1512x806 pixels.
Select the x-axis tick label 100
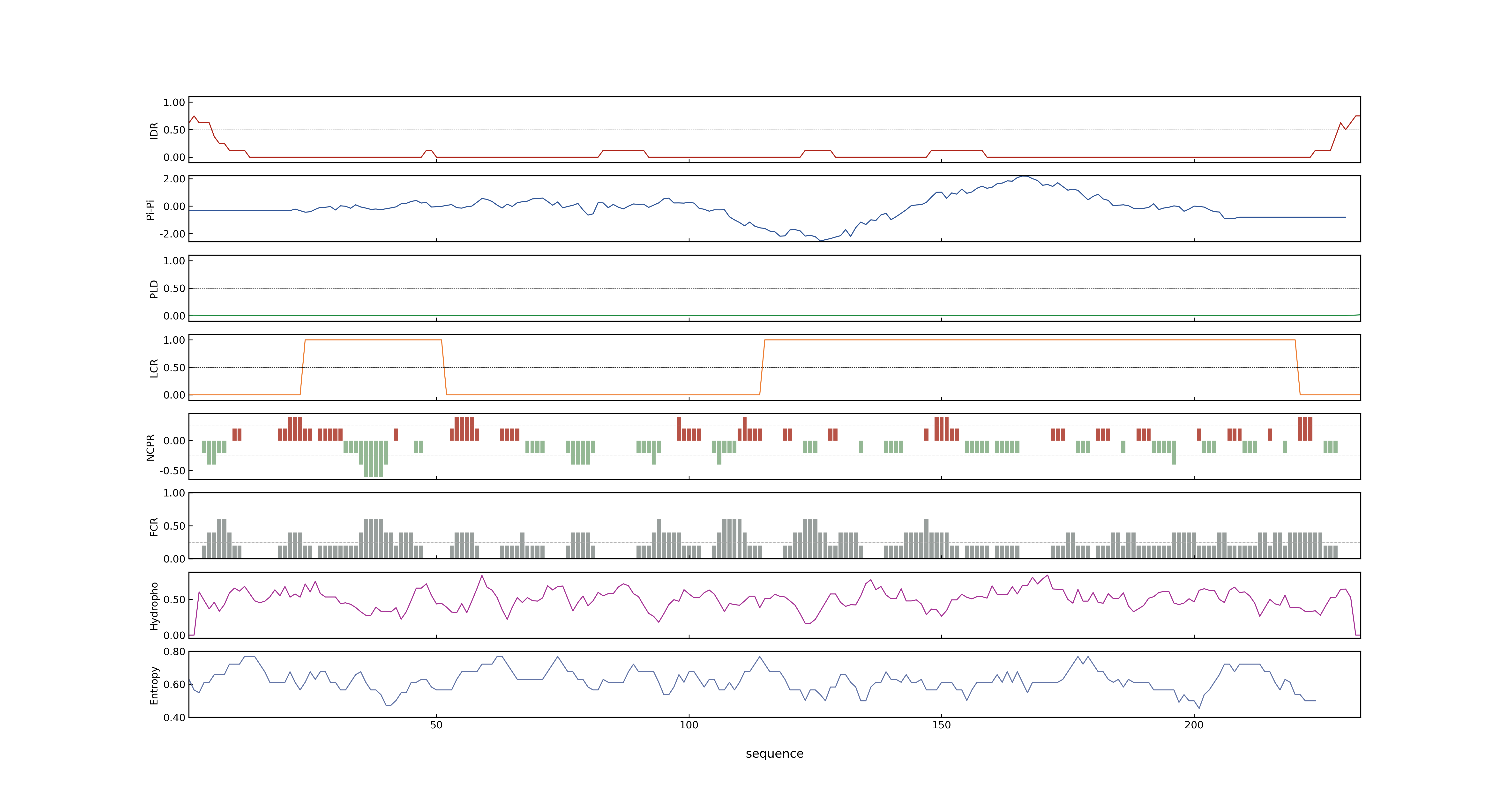tap(689, 725)
